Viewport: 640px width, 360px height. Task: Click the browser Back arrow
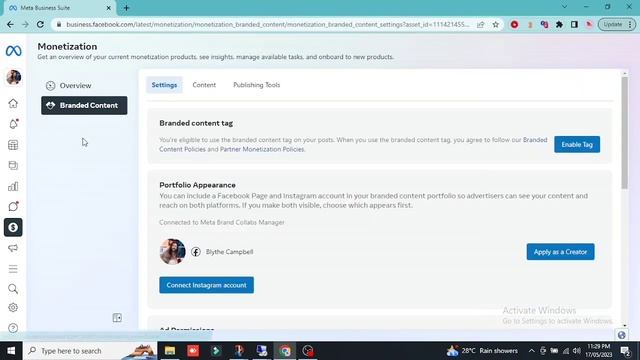pos(10,24)
